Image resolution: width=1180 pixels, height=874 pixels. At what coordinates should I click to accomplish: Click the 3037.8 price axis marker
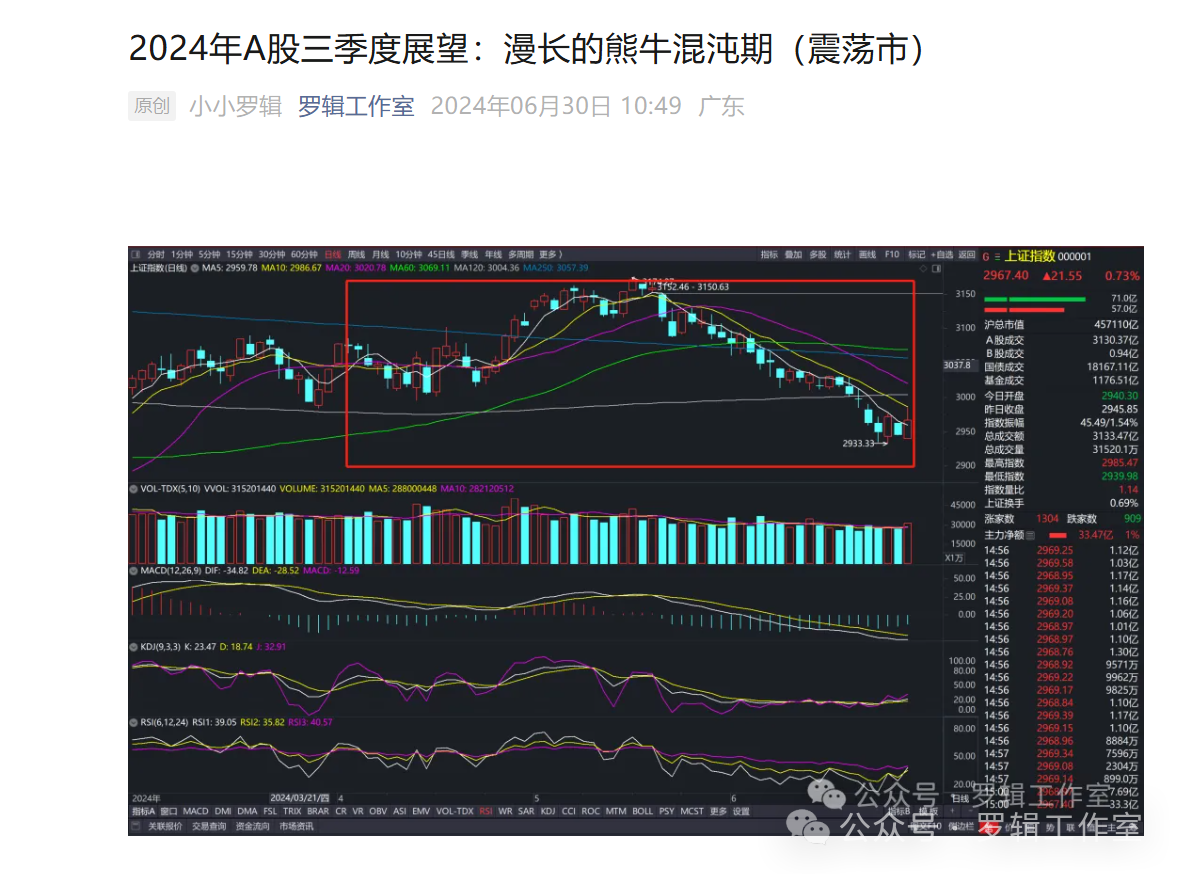pos(957,365)
